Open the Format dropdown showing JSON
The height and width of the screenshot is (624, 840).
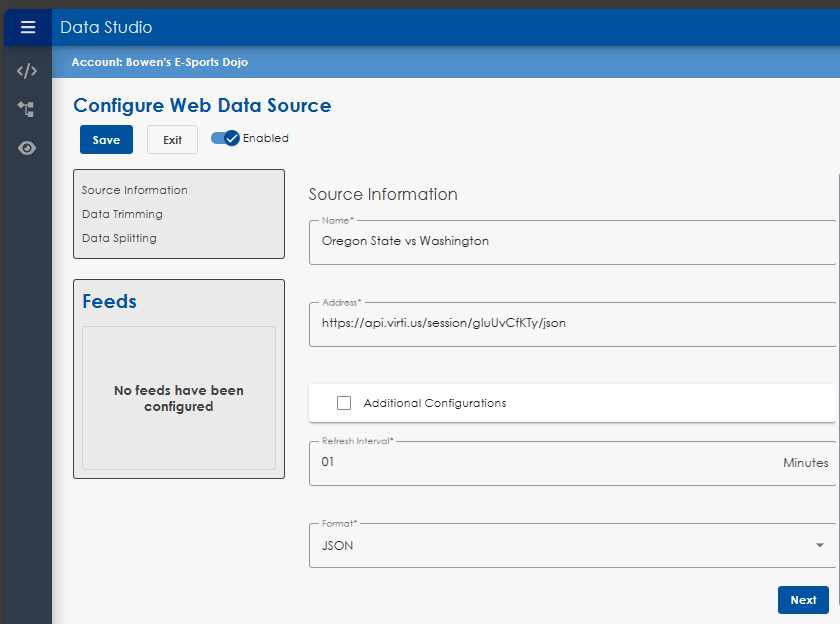click(x=572, y=546)
